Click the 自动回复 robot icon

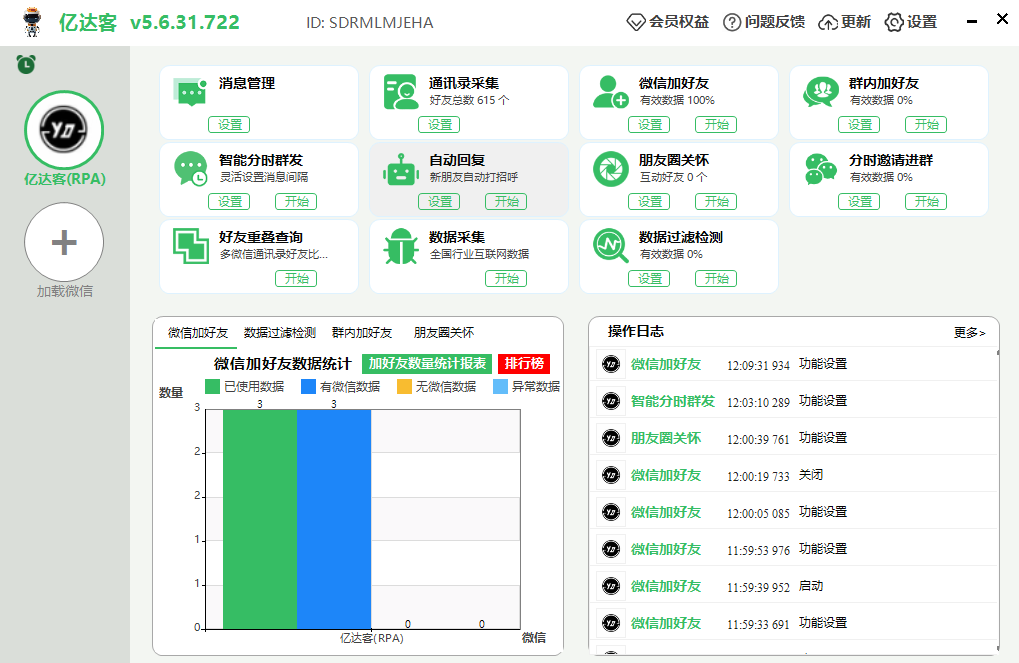[400, 170]
